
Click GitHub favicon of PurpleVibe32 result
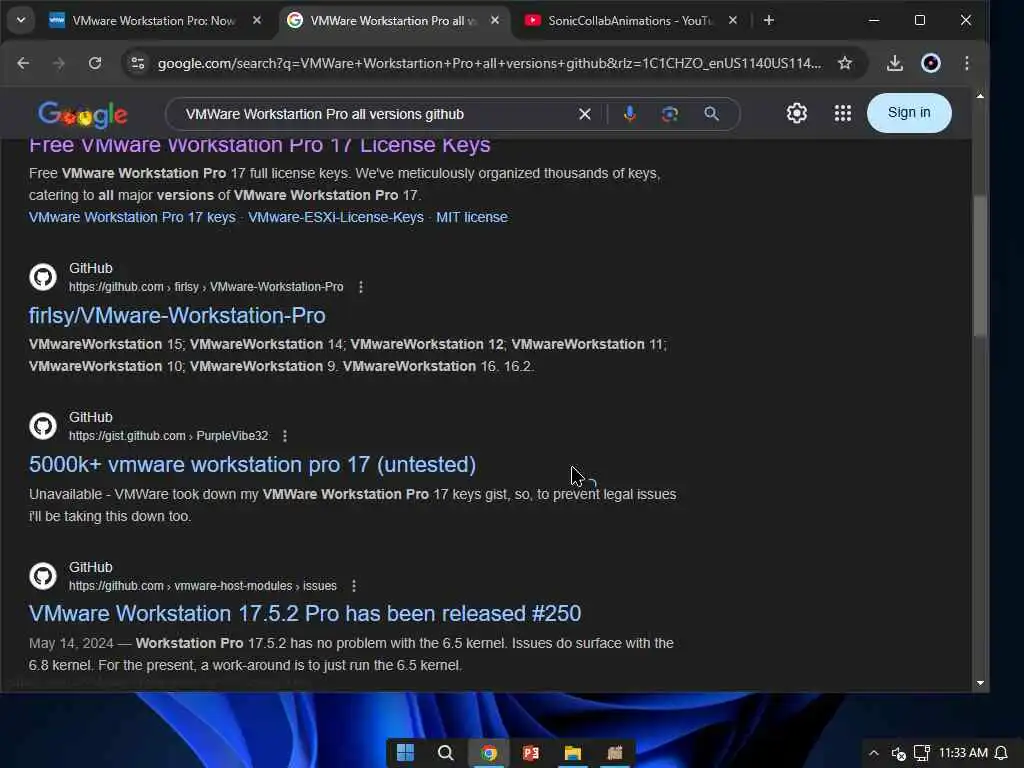43,426
